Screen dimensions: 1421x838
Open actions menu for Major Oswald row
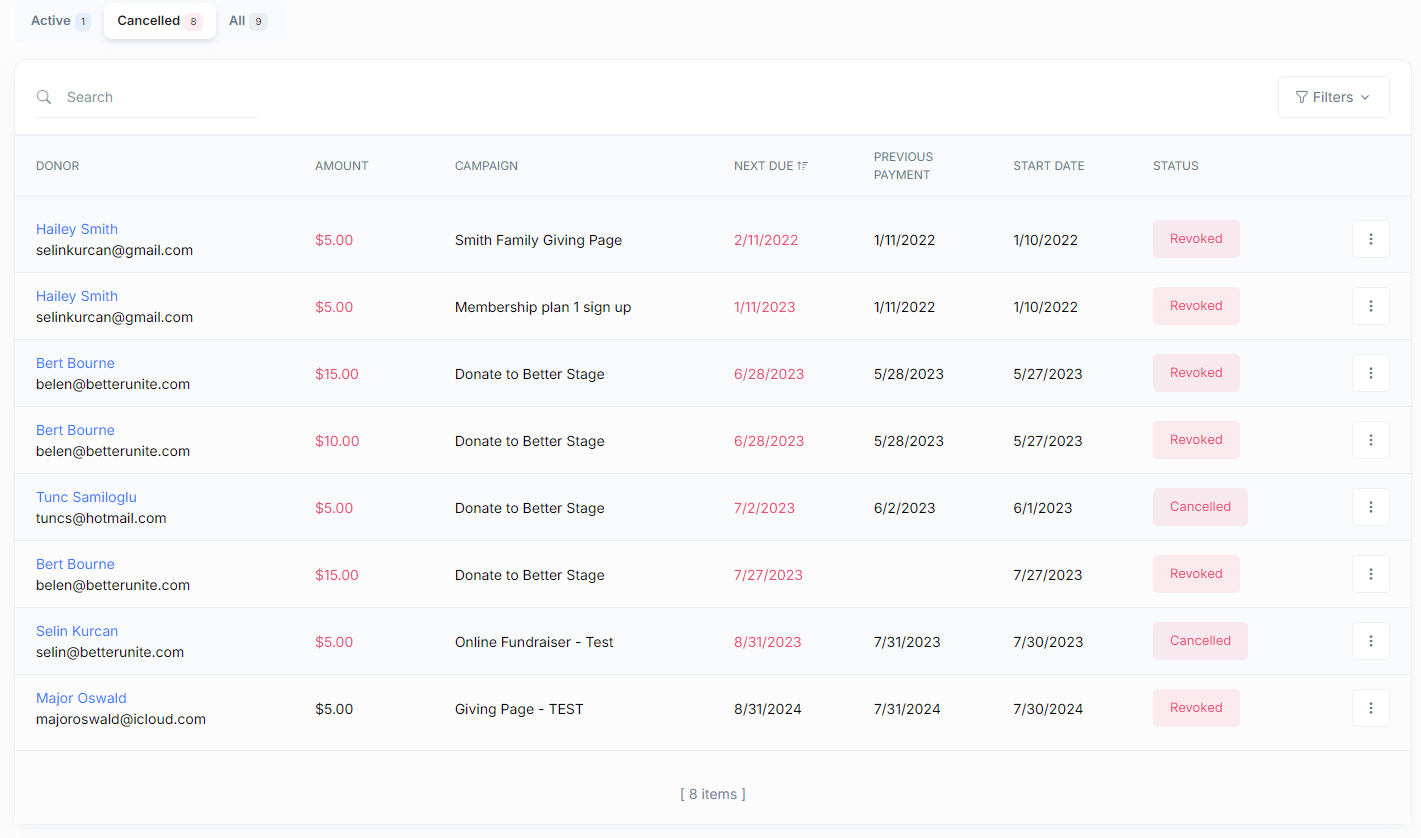(x=1370, y=708)
